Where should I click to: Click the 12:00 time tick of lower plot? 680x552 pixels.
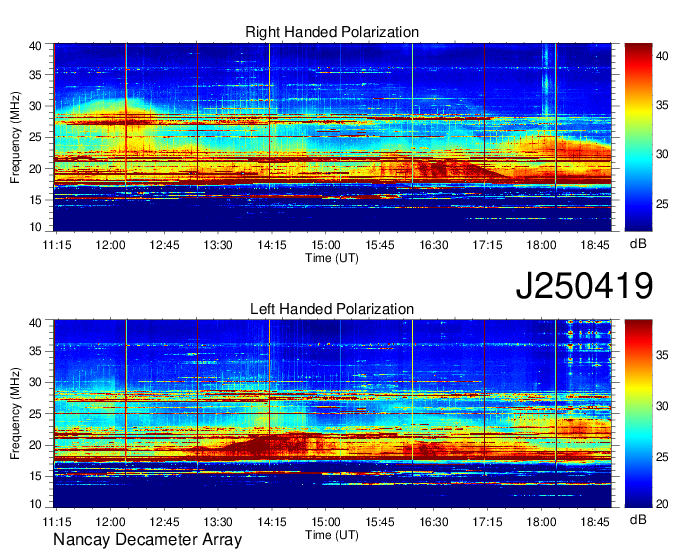111,522
